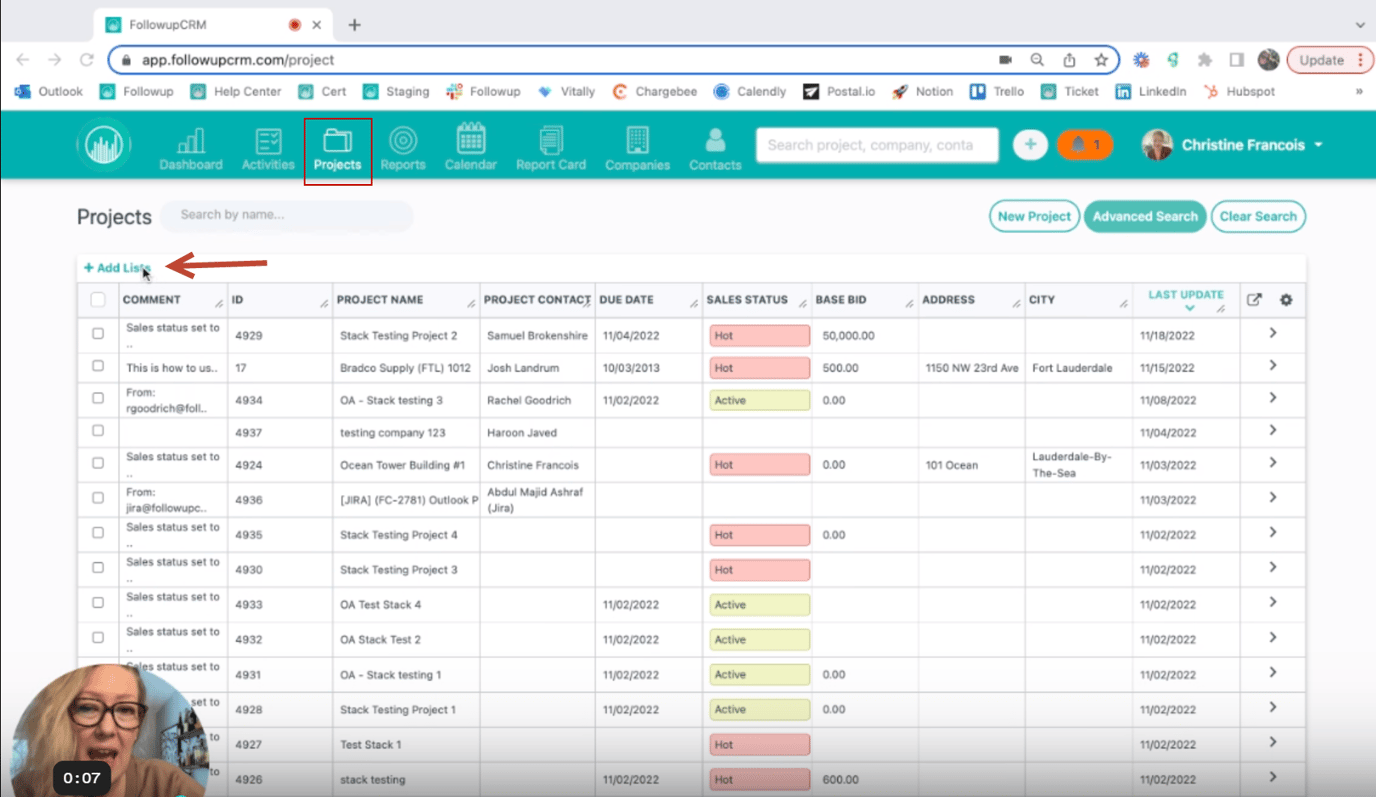Select the Activities icon
The image size is (1376, 797).
pos(267,145)
